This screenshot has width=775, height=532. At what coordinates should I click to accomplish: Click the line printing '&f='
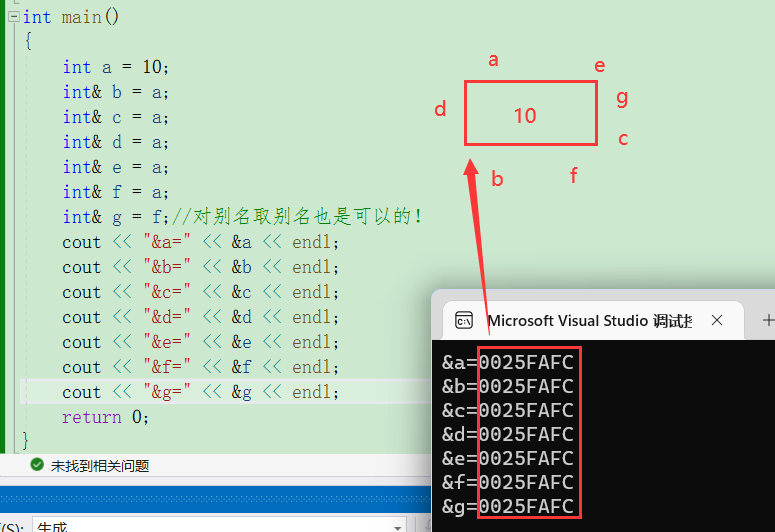coord(201,367)
